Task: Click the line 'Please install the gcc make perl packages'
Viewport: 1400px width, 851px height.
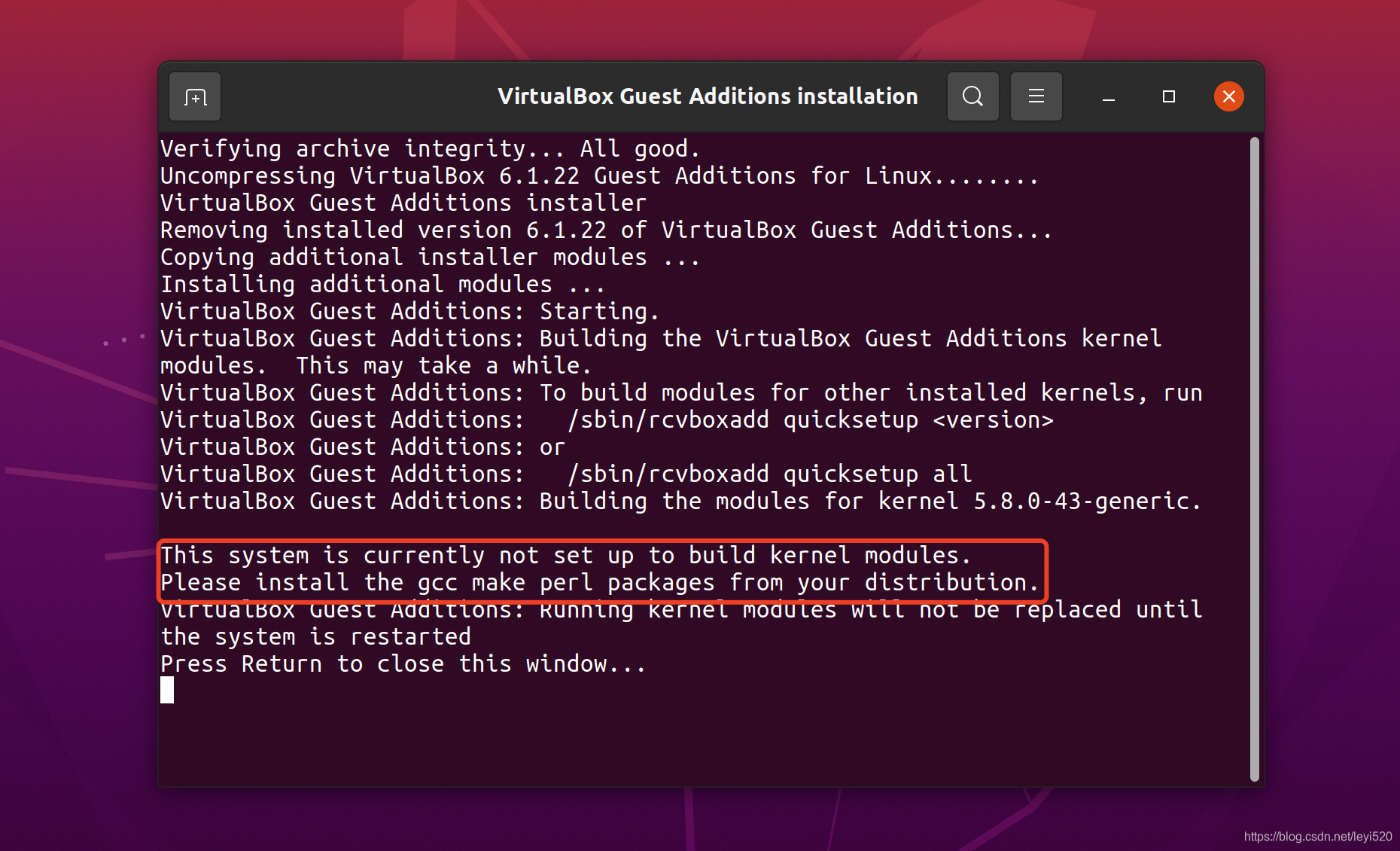Action: pyautogui.click(x=600, y=582)
